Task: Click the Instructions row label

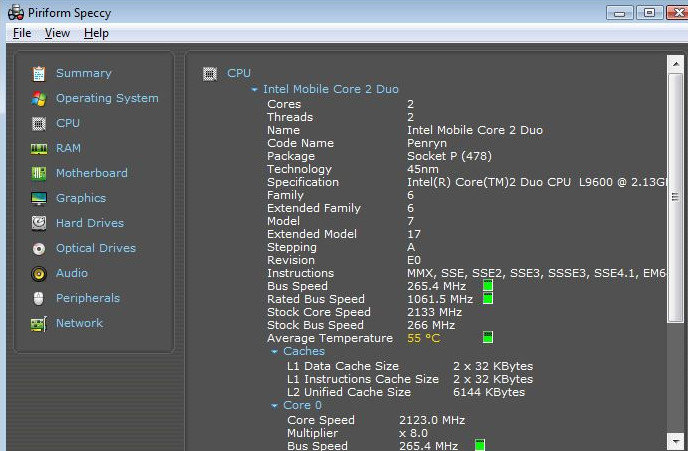Action: 300,273
